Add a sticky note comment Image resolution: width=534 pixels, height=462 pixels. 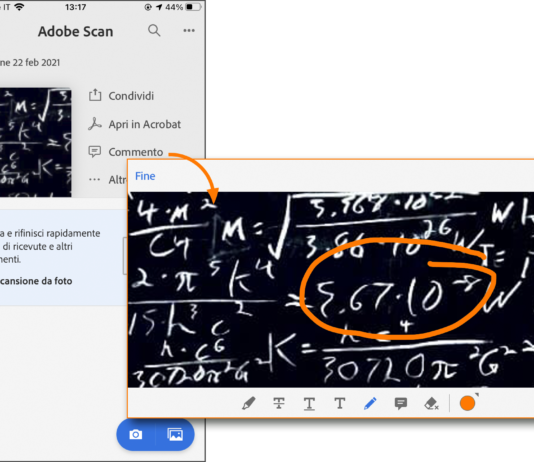[x=401, y=404]
